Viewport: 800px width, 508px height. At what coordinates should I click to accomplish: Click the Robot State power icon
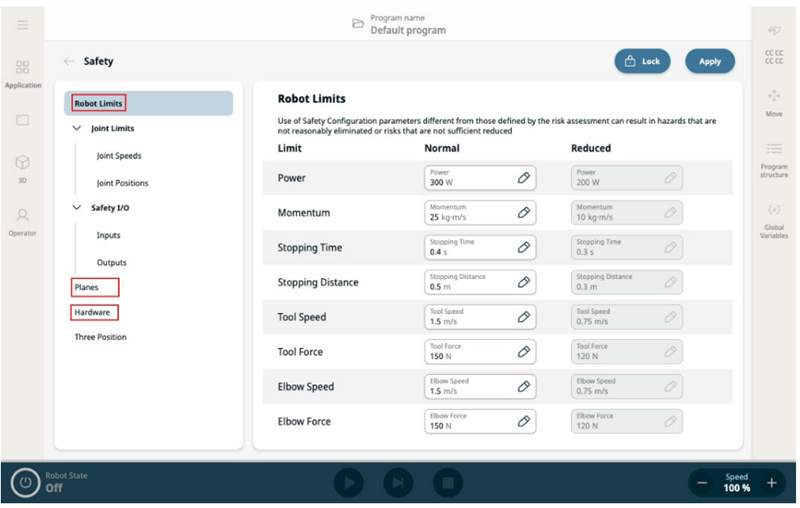pyautogui.click(x=25, y=483)
